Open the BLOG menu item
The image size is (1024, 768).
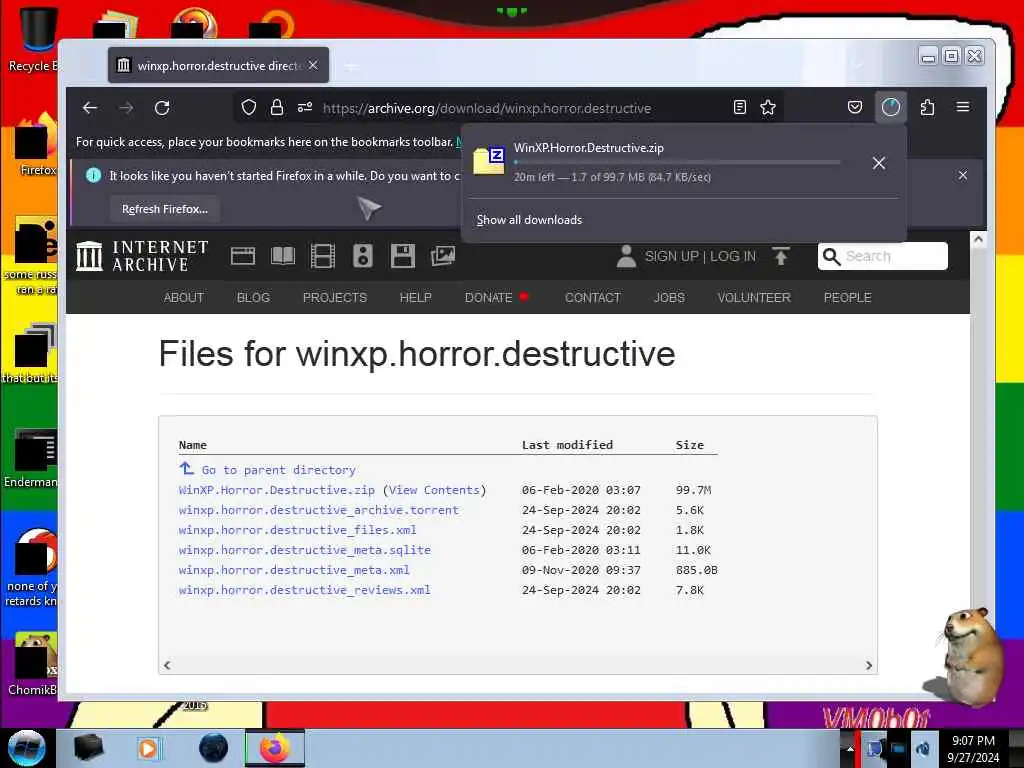(x=253, y=298)
